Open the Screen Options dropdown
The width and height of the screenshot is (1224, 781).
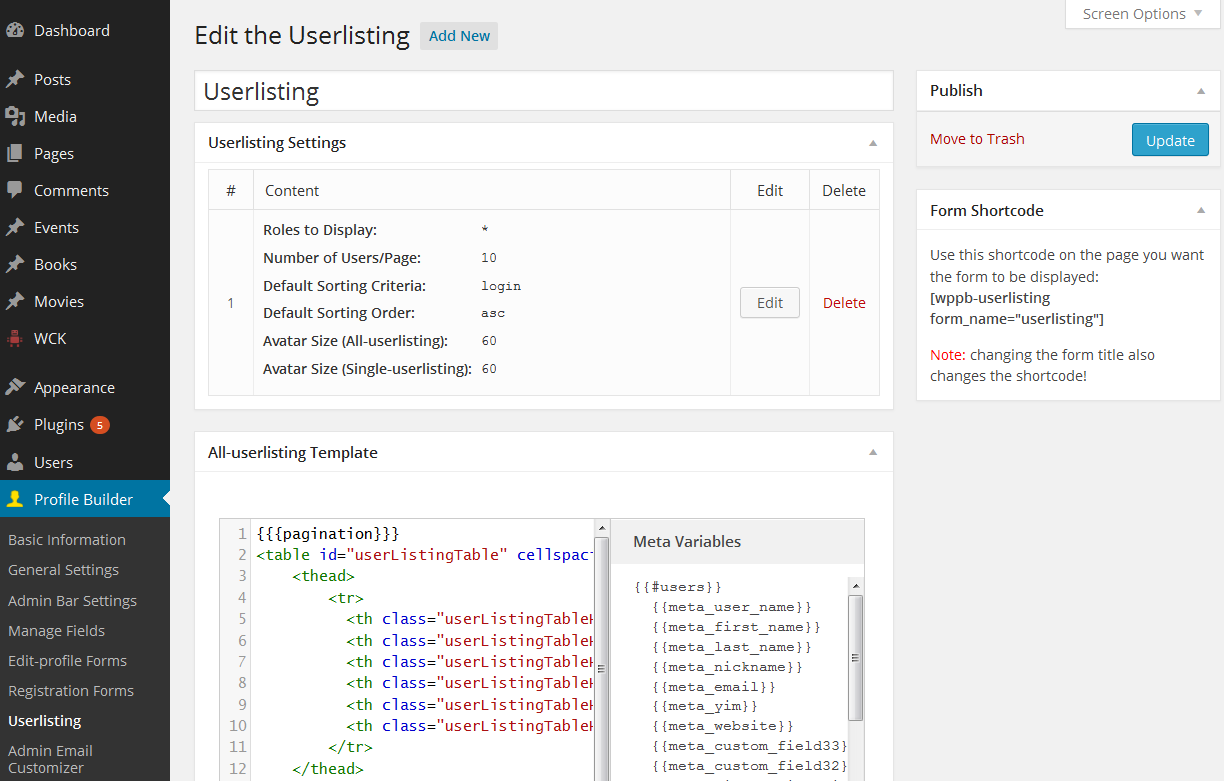pyautogui.click(x=1143, y=14)
